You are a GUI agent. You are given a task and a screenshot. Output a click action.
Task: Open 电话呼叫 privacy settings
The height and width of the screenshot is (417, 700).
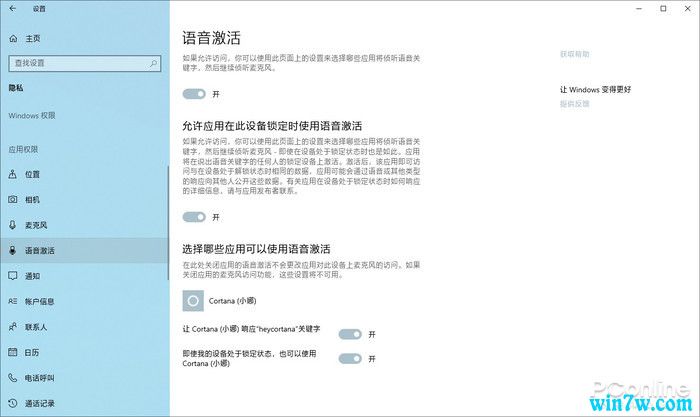tap(85, 378)
